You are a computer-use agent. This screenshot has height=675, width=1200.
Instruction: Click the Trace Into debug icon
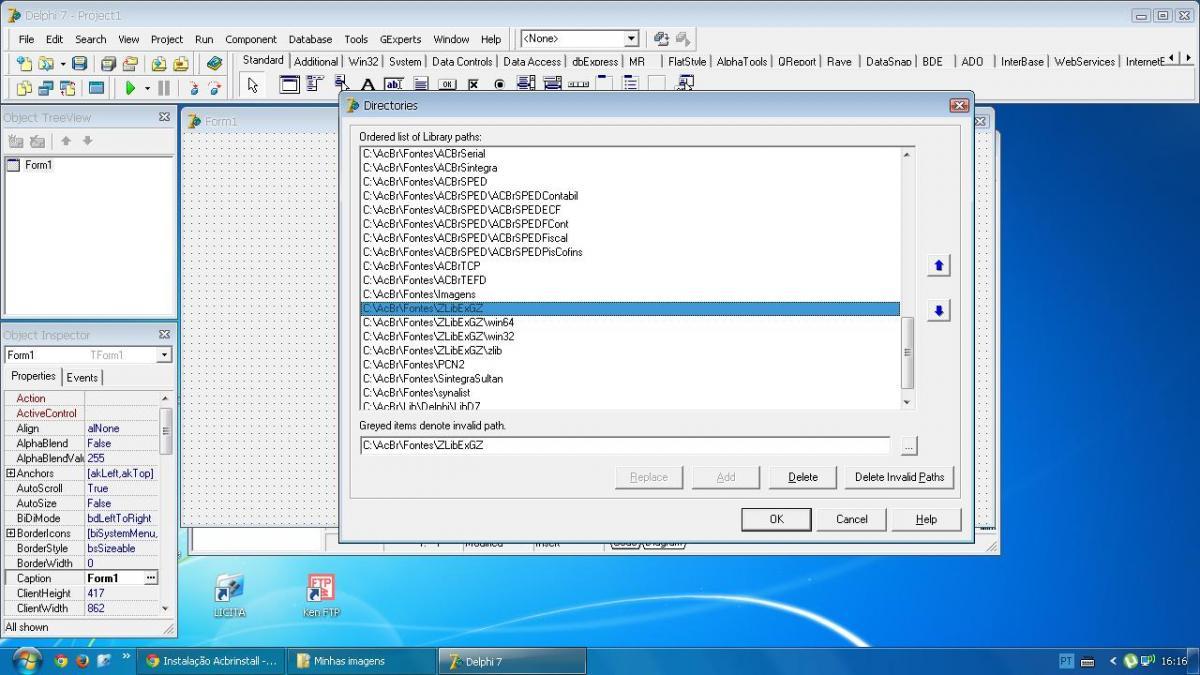193,88
